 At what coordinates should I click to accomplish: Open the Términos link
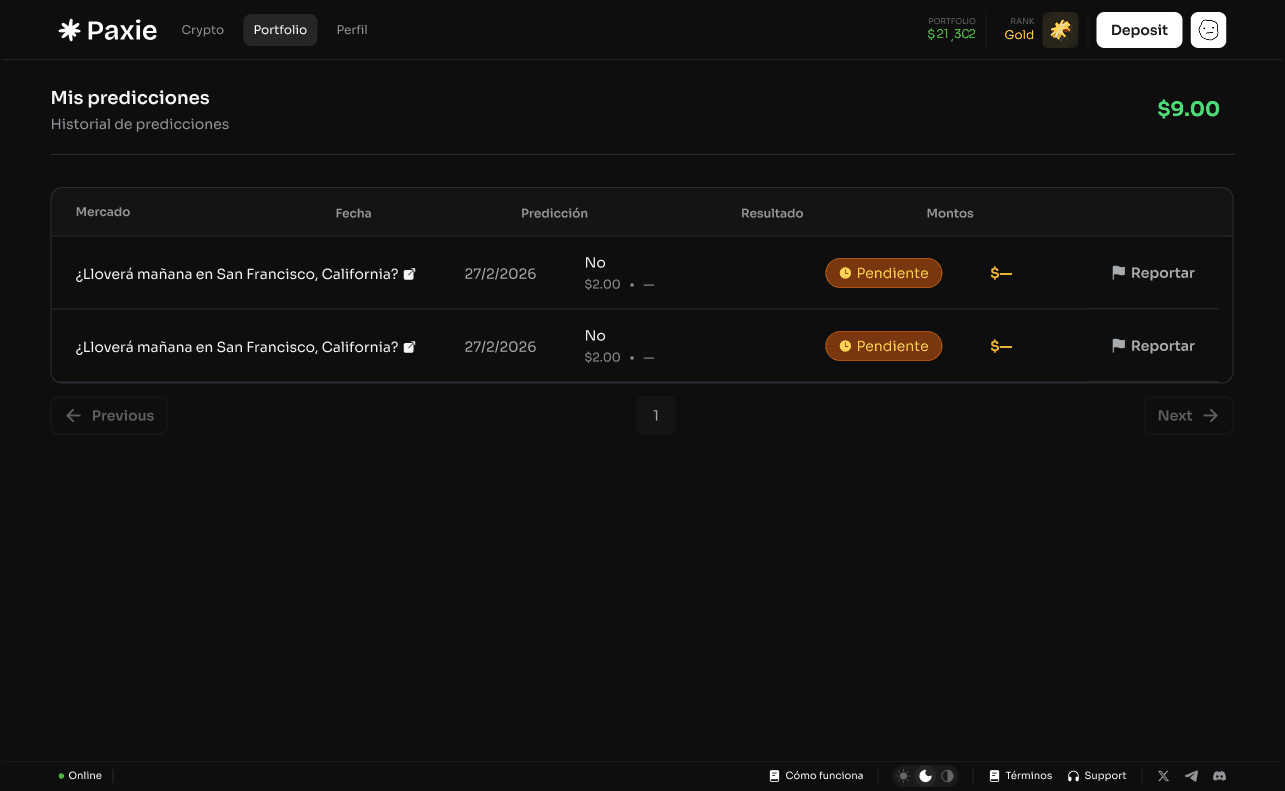pyautogui.click(x=1020, y=776)
